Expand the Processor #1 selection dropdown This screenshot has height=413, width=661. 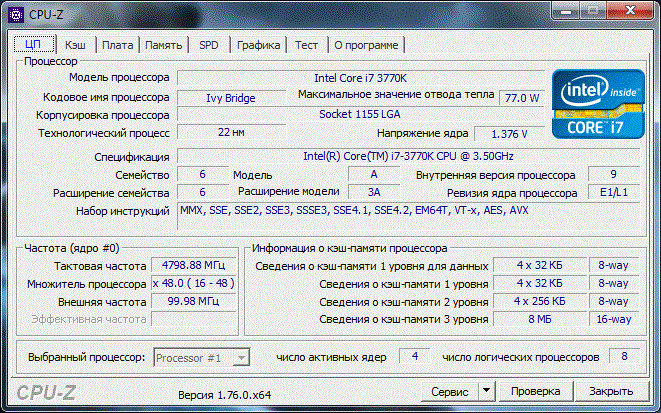click(x=242, y=358)
